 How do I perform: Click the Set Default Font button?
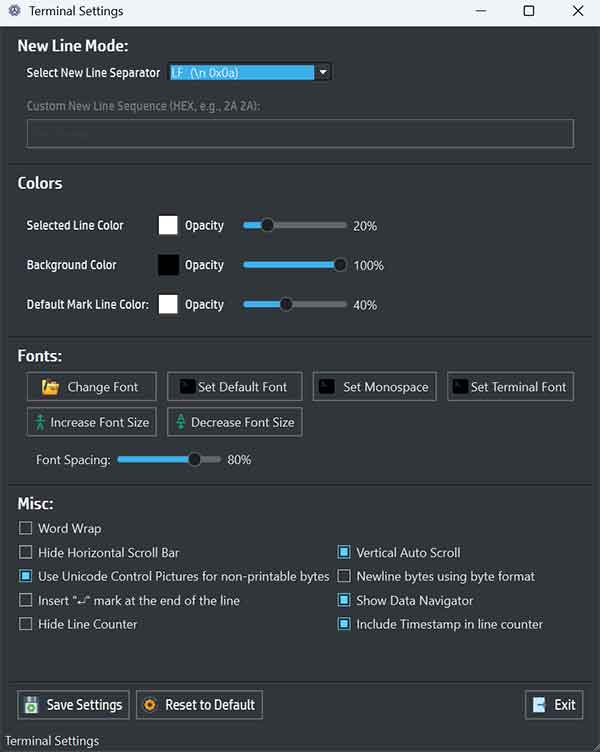tap(233, 387)
